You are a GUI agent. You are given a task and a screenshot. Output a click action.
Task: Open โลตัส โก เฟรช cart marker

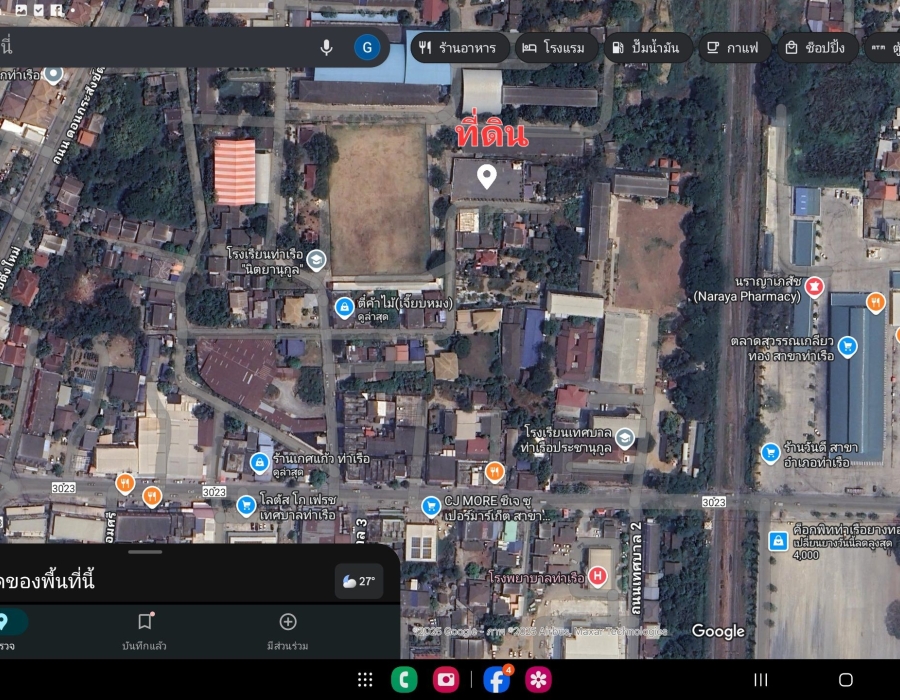coord(246,506)
